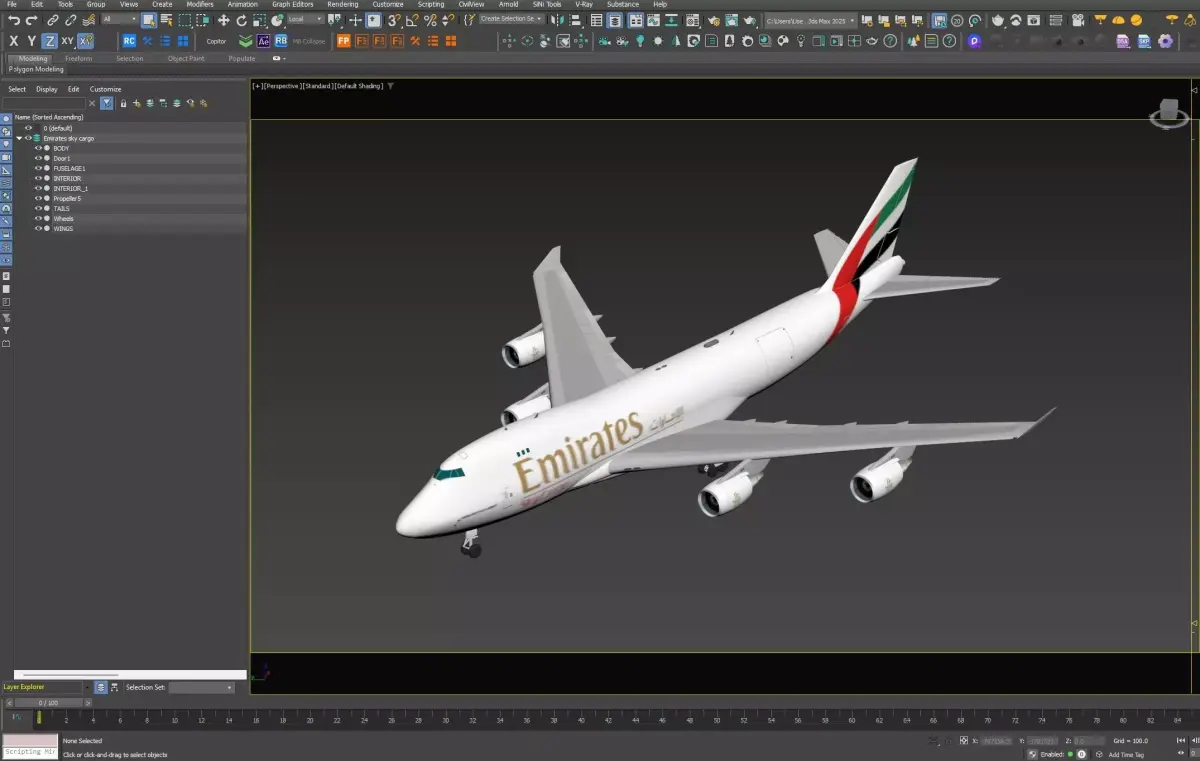
Task: Constrain to XY plane button
Action: point(67,41)
